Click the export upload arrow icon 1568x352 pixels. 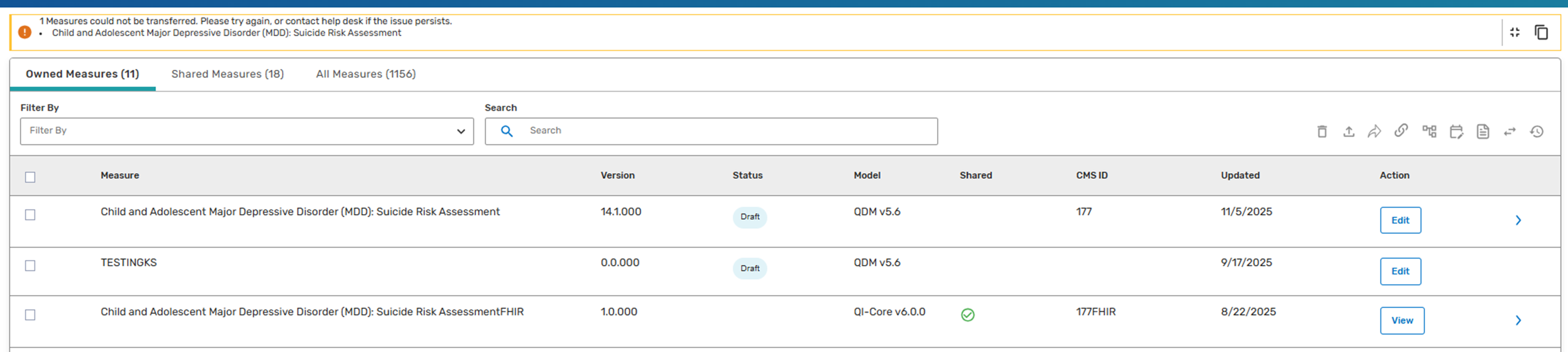click(x=1348, y=131)
